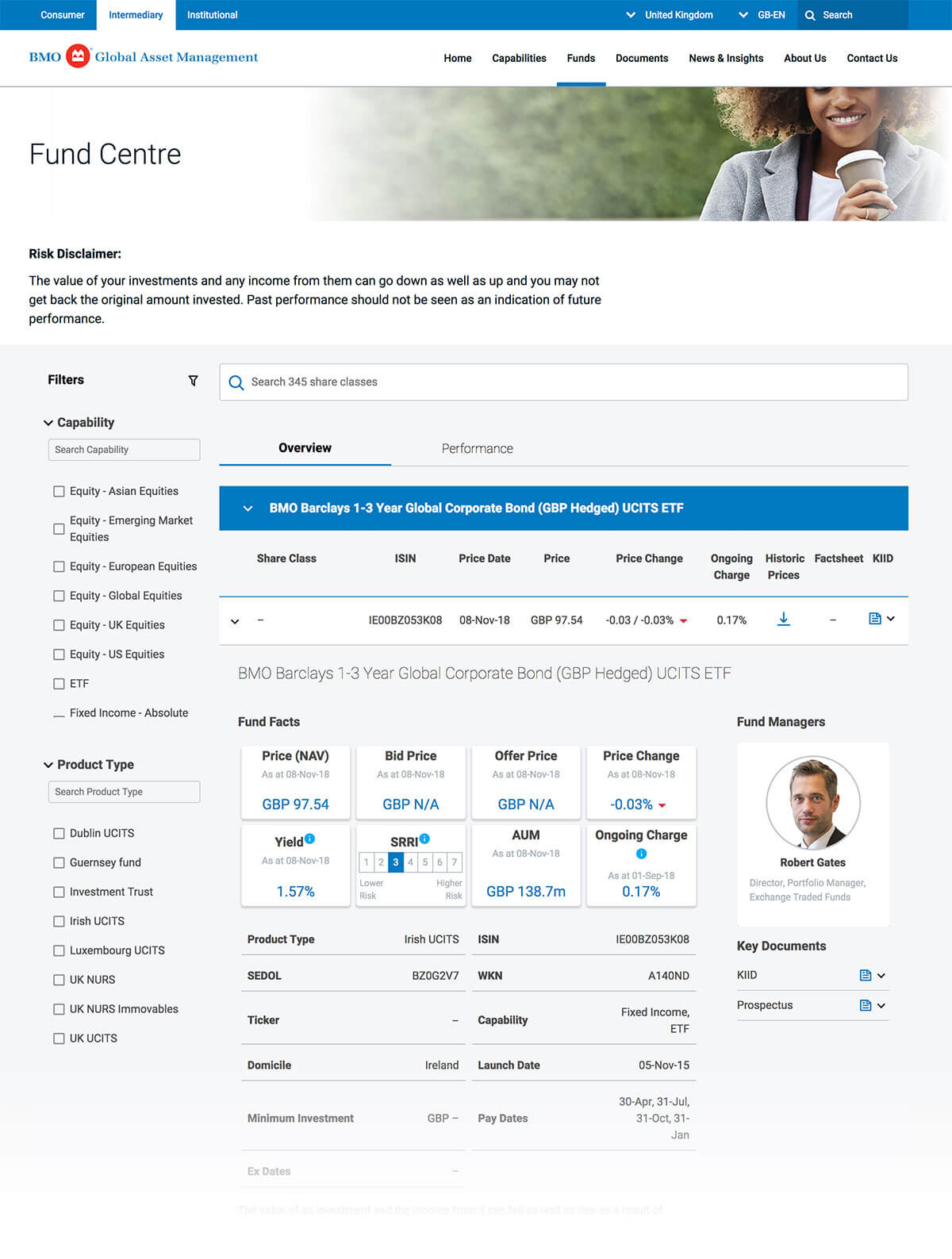Open the United Kingdom country dropdown

pyautogui.click(x=670, y=15)
